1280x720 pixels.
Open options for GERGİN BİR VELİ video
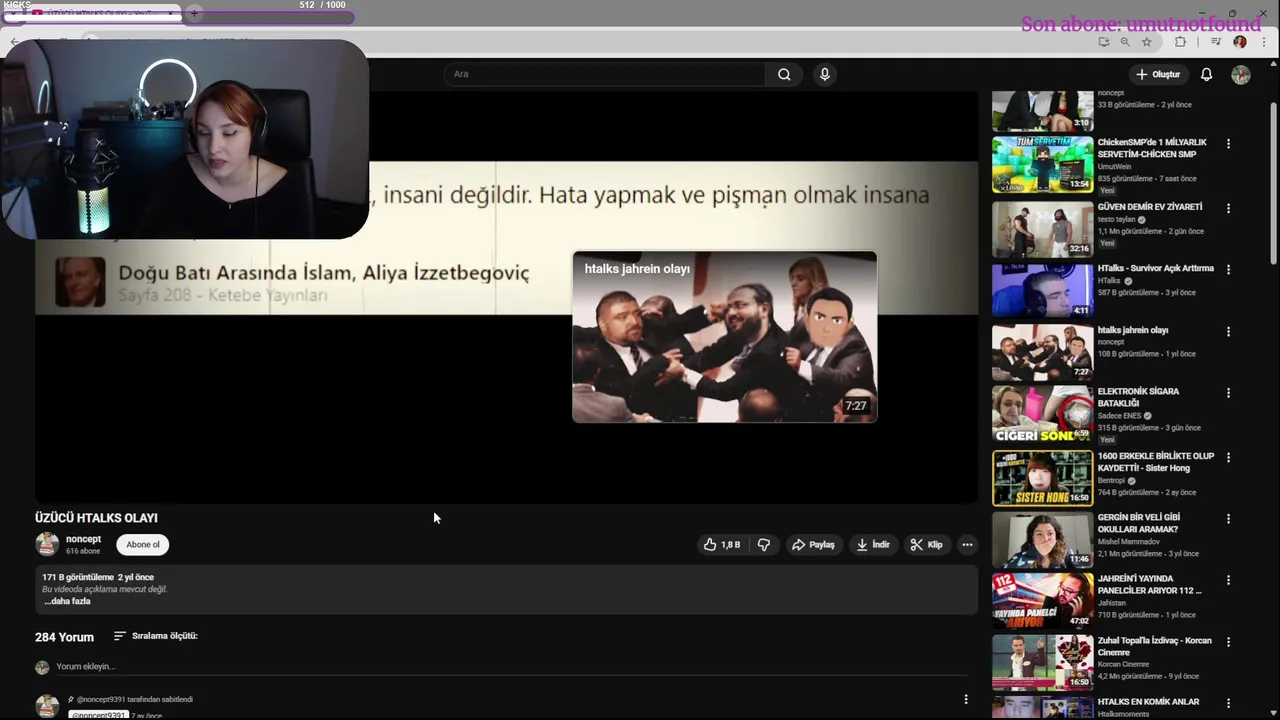coord(1228,519)
